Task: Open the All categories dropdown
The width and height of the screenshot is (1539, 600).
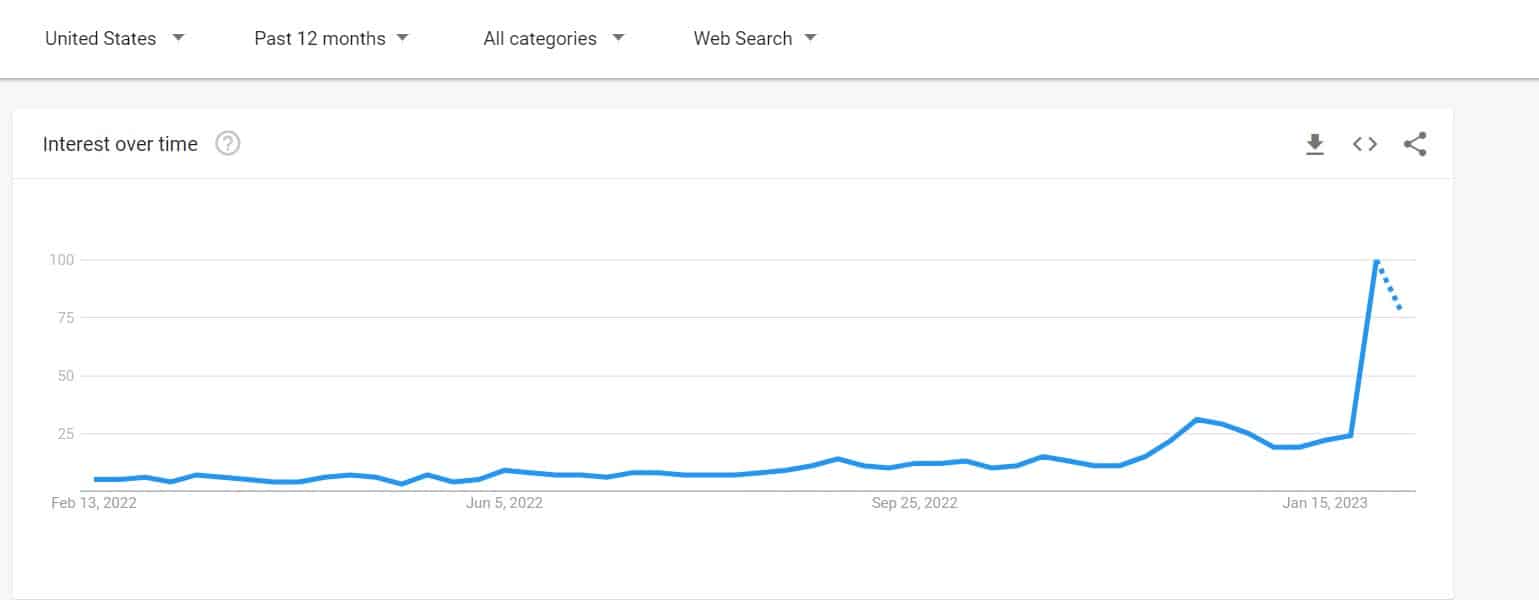Action: (553, 38)
